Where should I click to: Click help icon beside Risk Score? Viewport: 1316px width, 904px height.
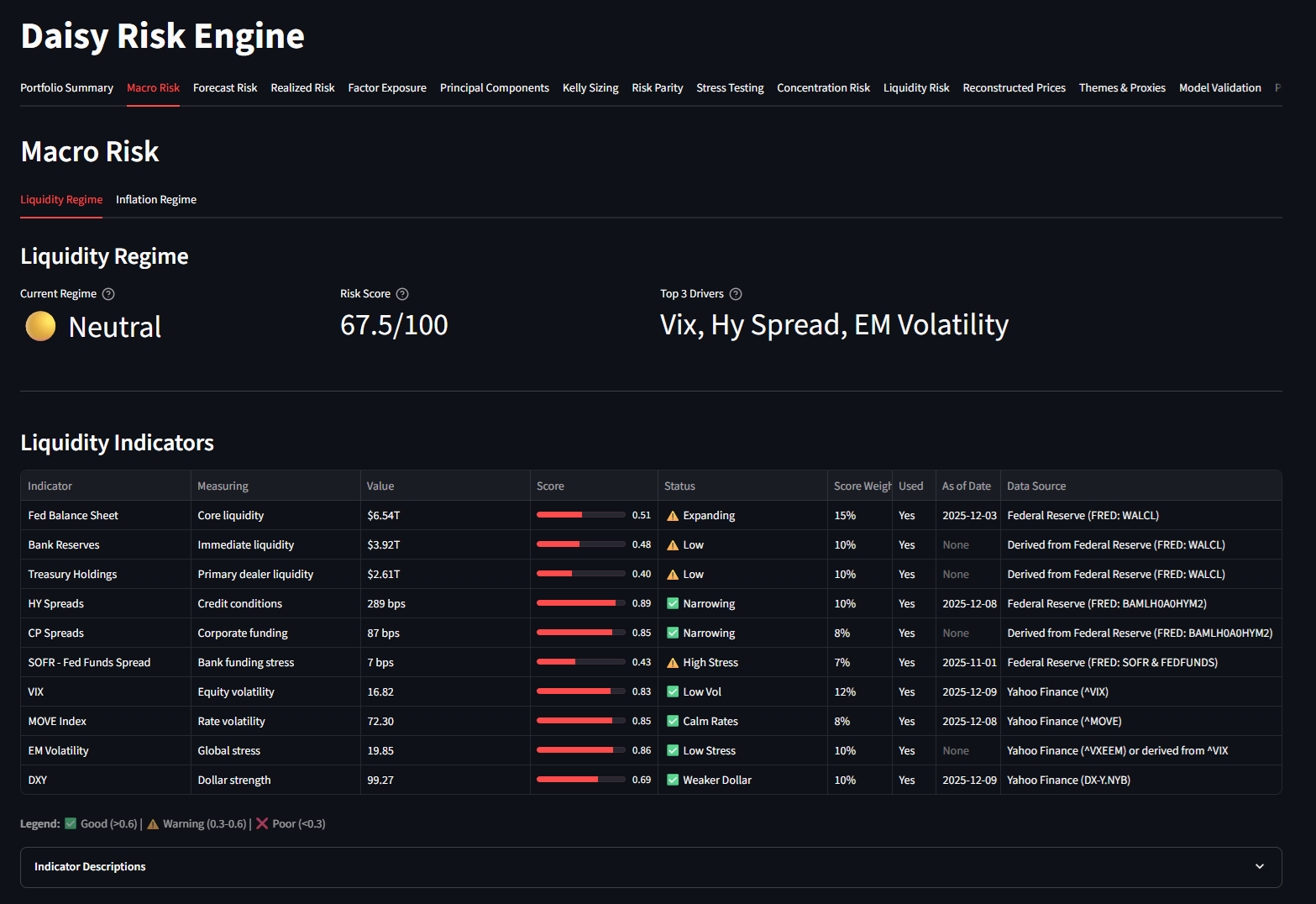(402, 294)
